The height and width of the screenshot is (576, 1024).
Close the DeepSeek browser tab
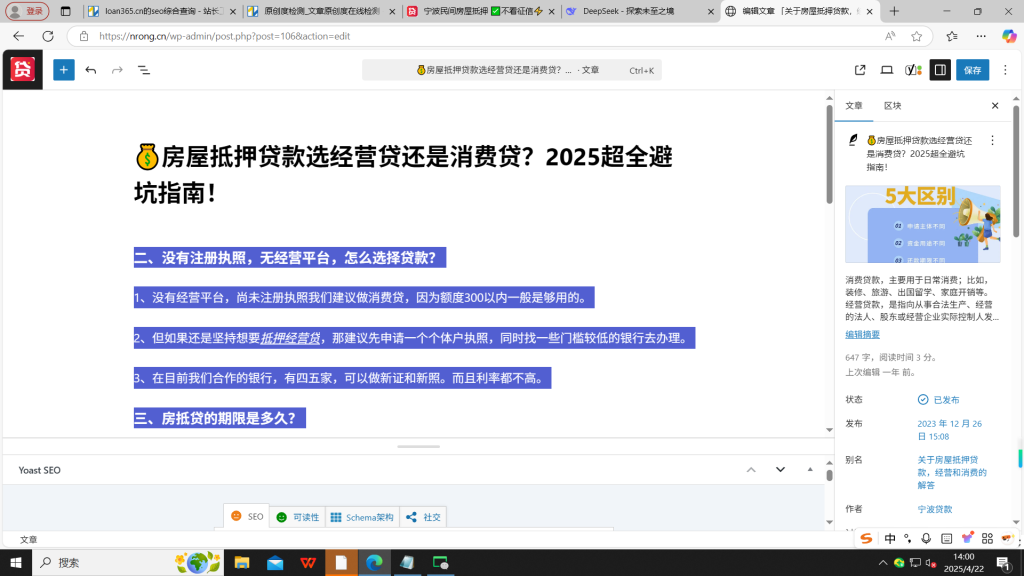pyautogui.click(x=711, y=12)
